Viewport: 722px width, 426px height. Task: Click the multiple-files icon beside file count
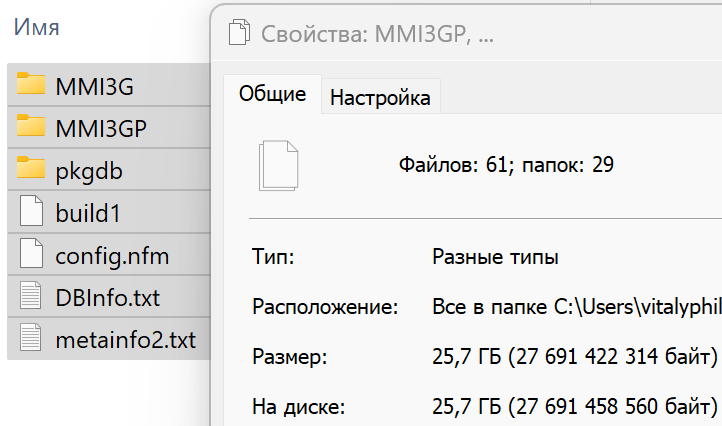(x=279, y=166)
